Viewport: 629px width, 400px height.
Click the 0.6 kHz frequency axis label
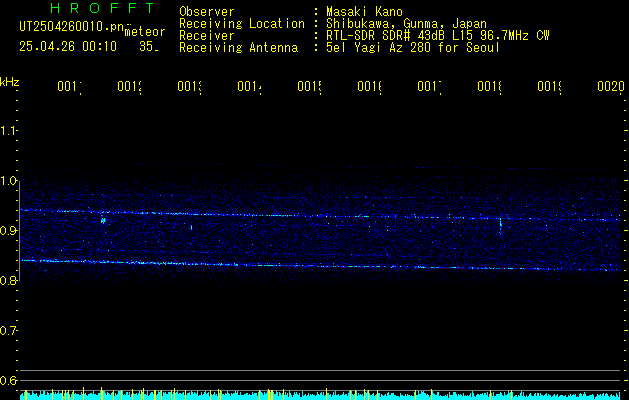(x=8, y=380)
